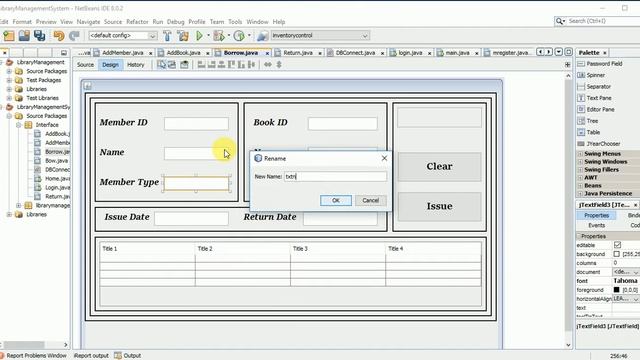640x360 pixels.
Task: Click the Redo arrow icon
Action: 74,36
